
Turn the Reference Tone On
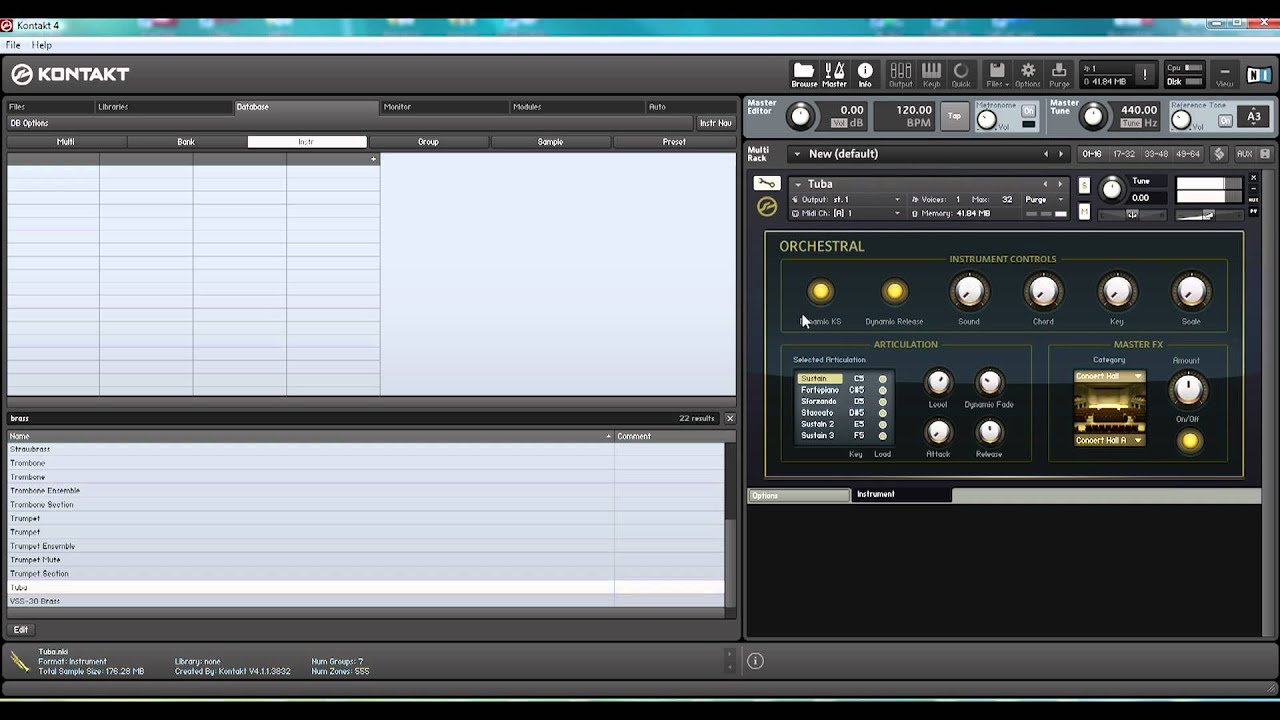tap(1225, 120)
